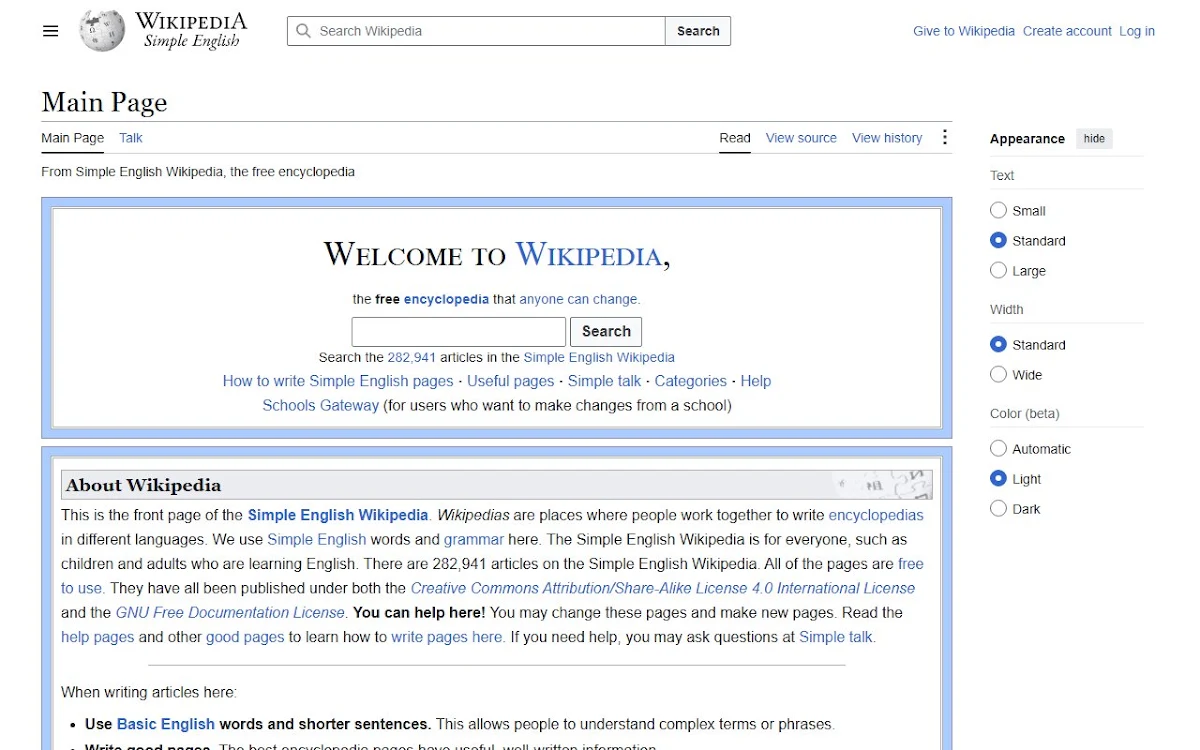
Task: Click 'From Simple English Wikipedia' tagline text
Action: click(198, 171)
